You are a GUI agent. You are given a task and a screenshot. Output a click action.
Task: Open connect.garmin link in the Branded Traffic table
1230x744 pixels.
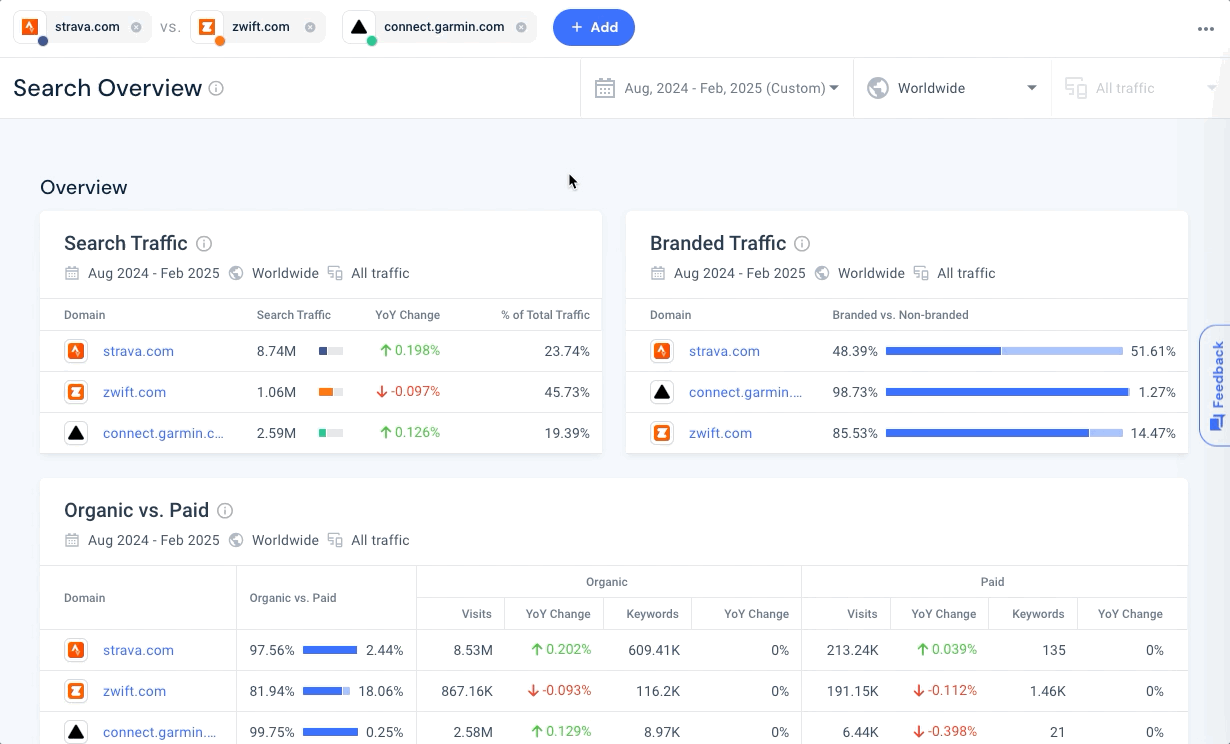[x=745, y=392]
